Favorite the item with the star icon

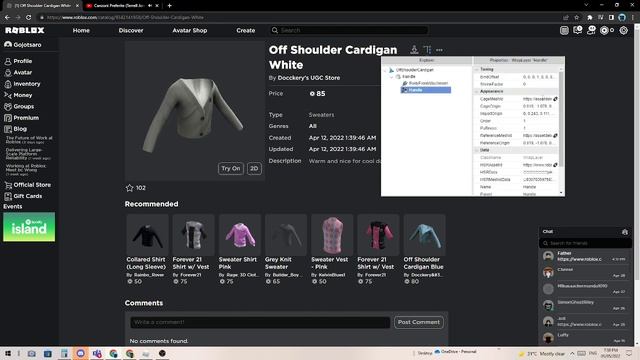(129, 188)
